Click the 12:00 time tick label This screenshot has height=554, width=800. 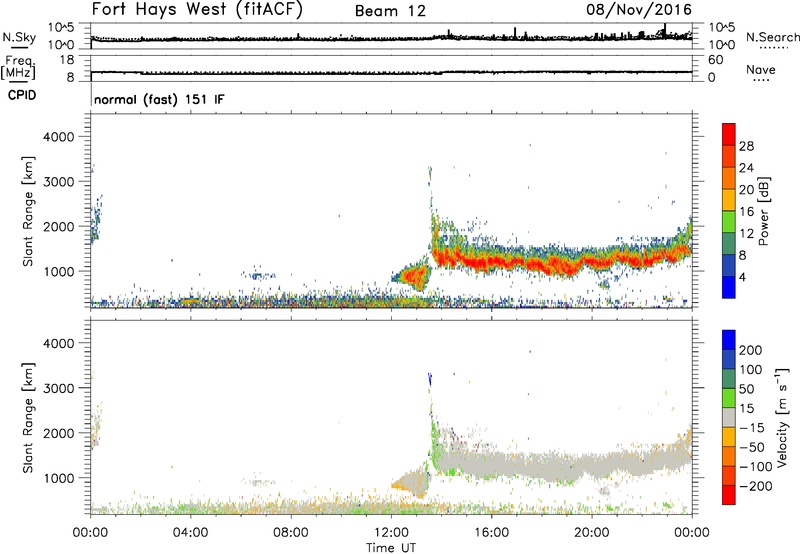[x=391, y=533]
